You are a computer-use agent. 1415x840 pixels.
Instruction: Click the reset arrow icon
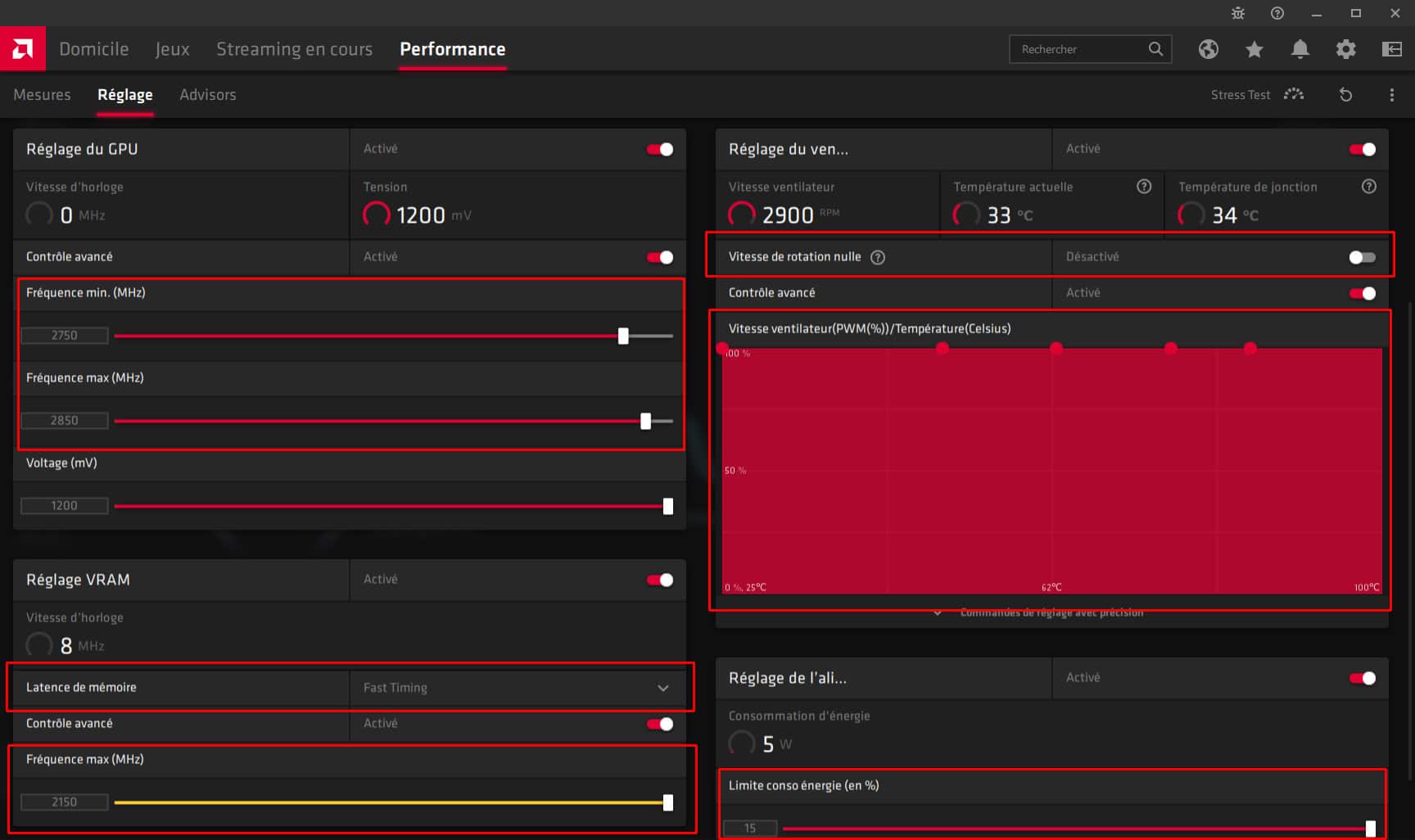(1345, 95)
